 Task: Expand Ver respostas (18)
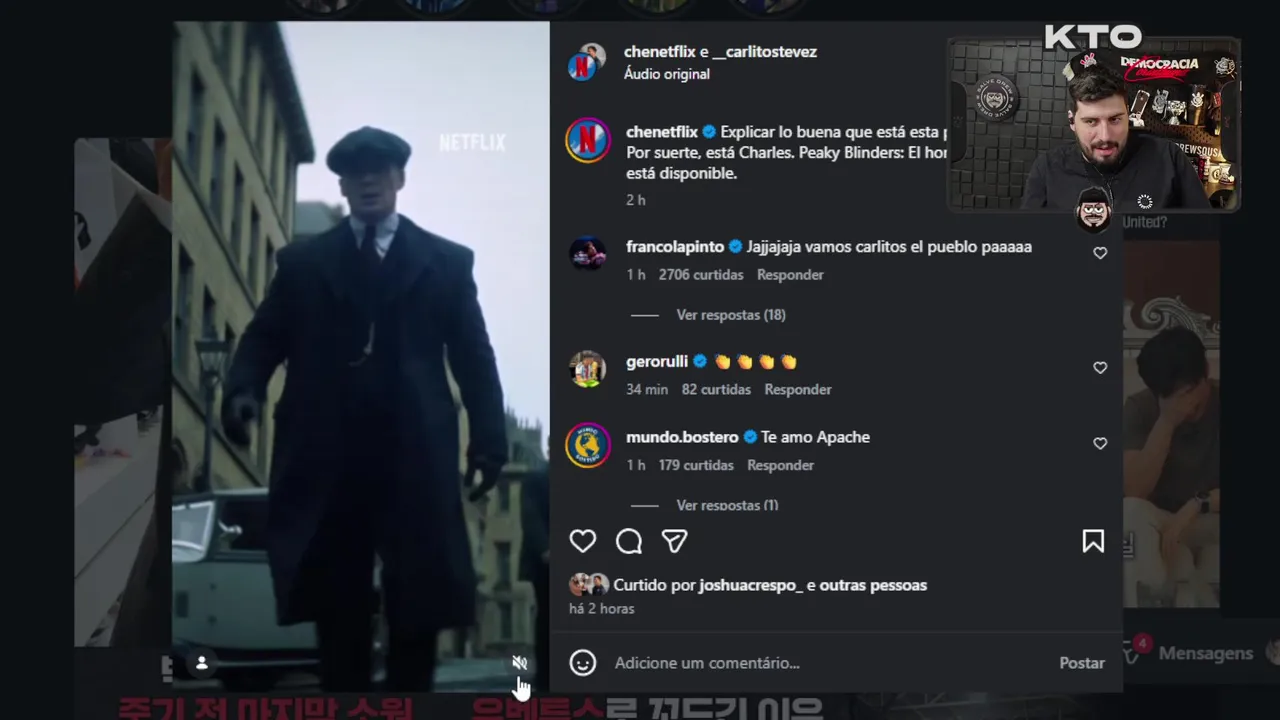[731, 315]
